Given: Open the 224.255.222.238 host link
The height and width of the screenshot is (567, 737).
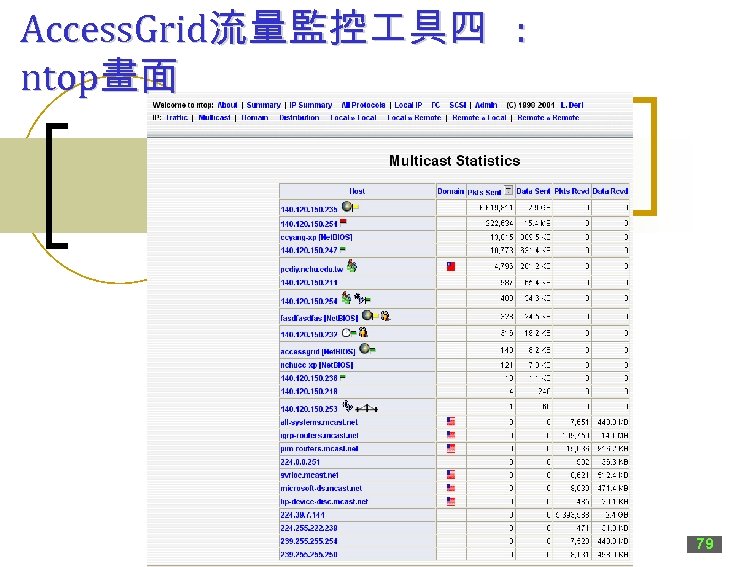Looking at the screenshot, I should tap(309, 528).
